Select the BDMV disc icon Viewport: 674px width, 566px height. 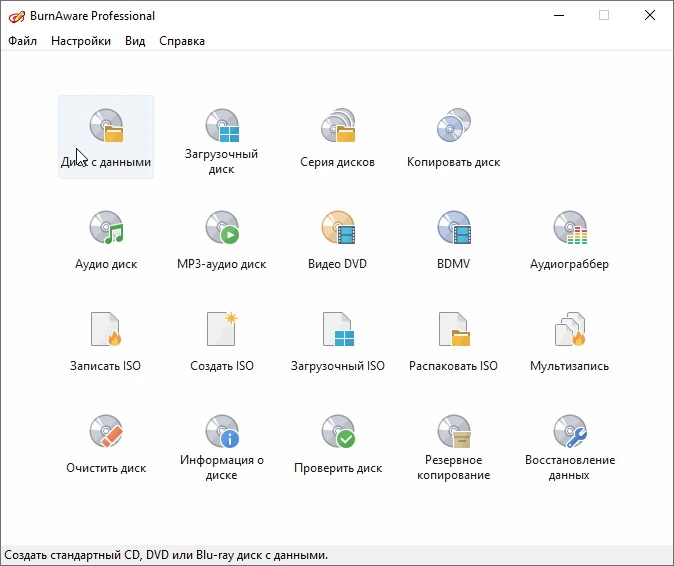453,239
